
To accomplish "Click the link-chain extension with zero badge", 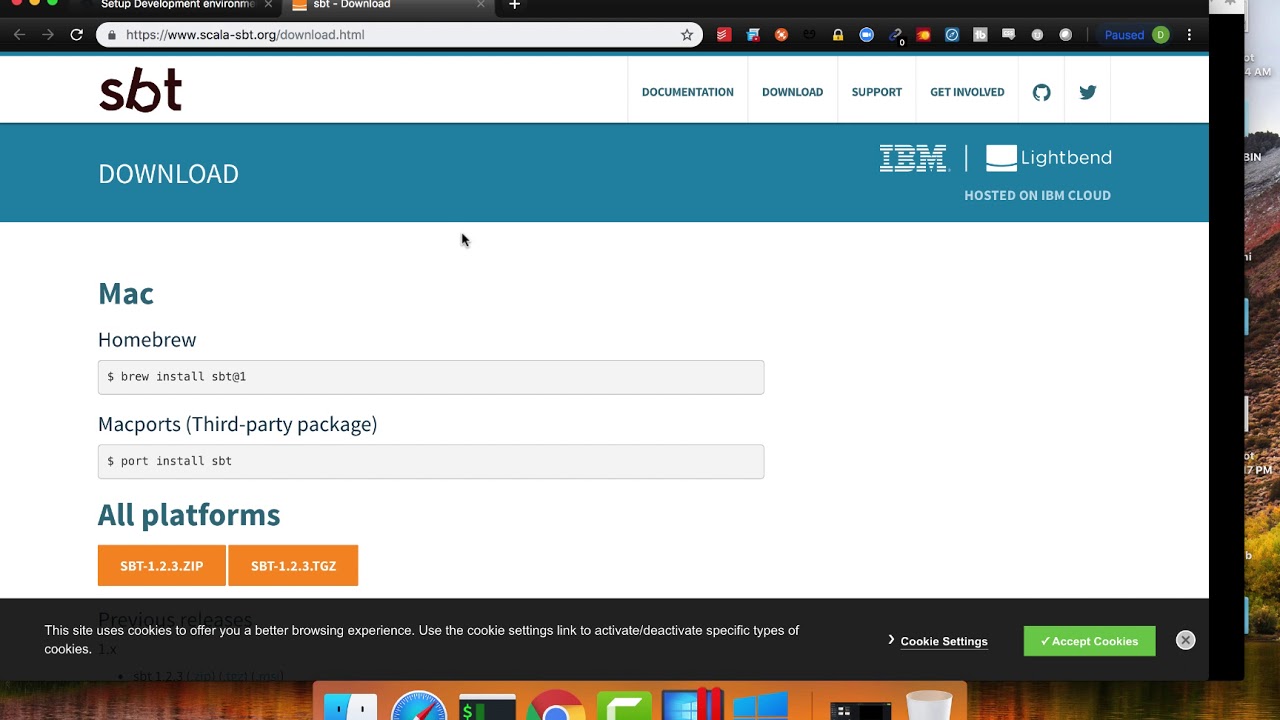I will tap(896, 36).
